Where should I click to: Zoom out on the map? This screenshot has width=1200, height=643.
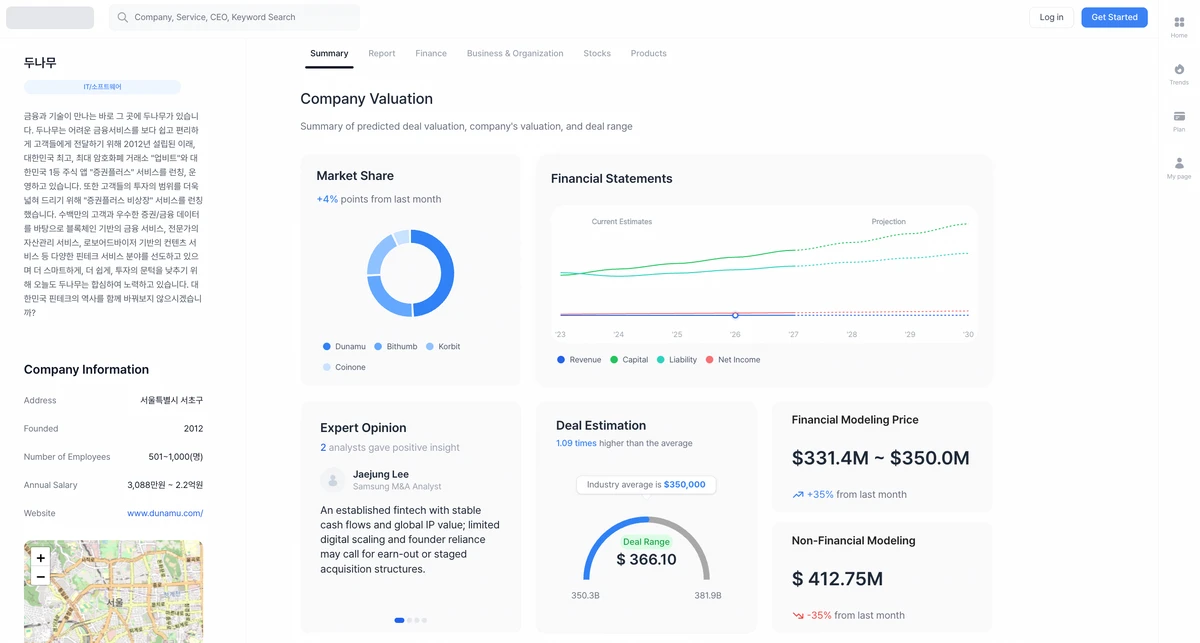pos(41,577)
